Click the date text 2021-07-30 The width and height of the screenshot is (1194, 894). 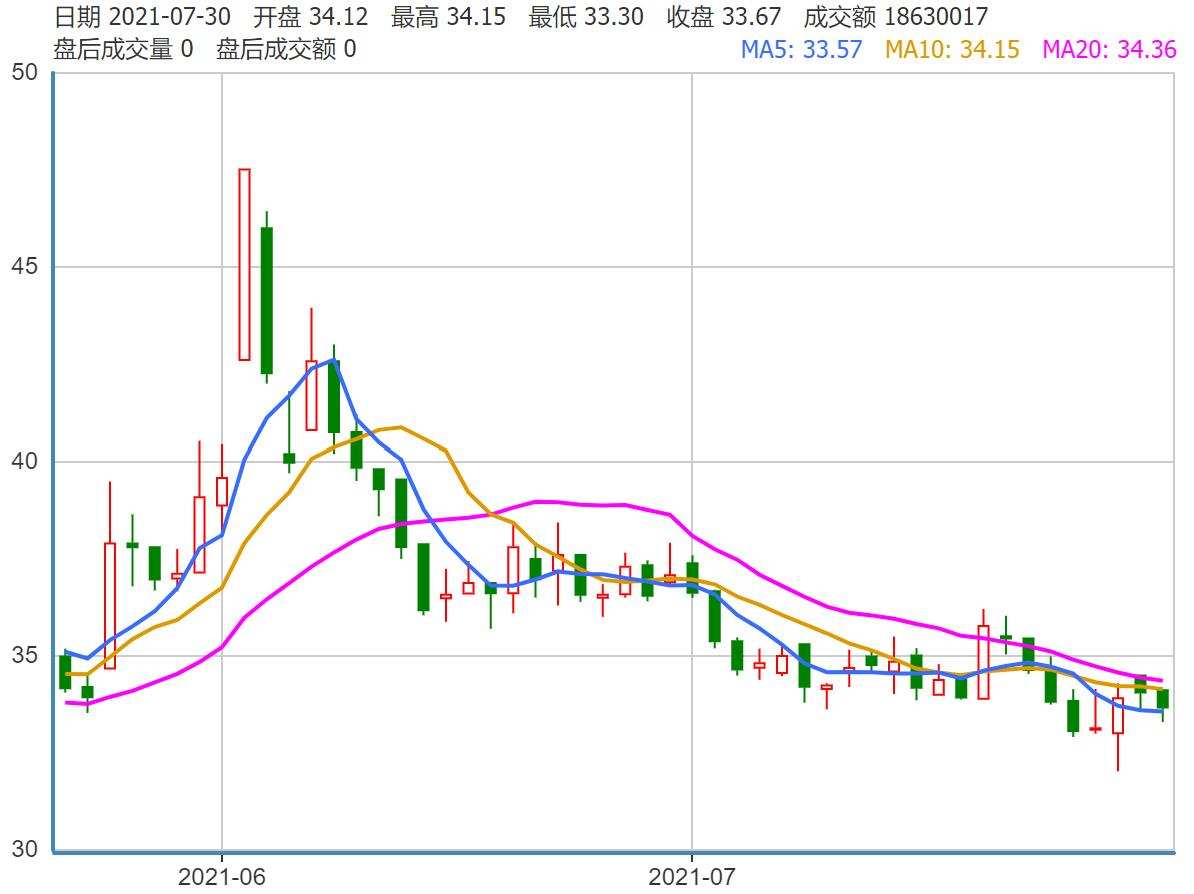click(x=170, y=16)
